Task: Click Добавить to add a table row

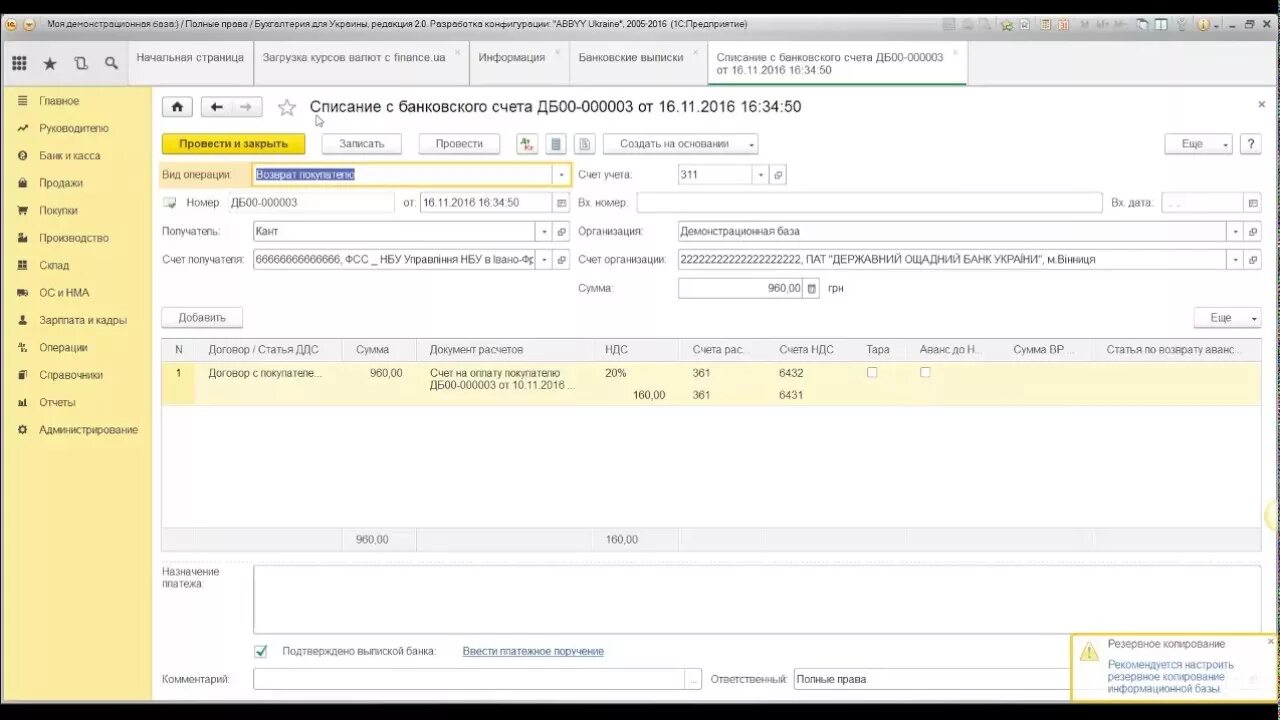Action: pyautogui.click(x=202, y=318)
